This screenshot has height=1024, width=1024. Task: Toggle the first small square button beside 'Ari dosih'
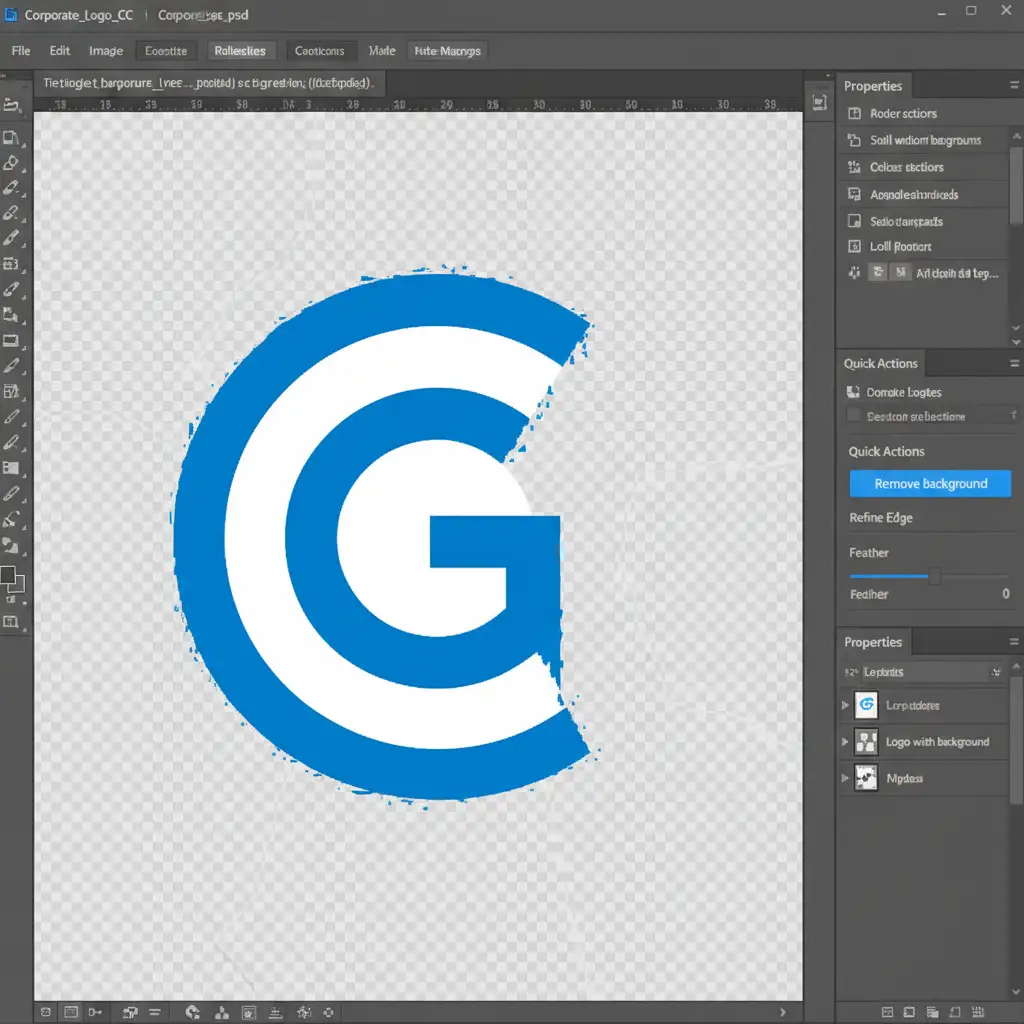click(x=878, y=272)
